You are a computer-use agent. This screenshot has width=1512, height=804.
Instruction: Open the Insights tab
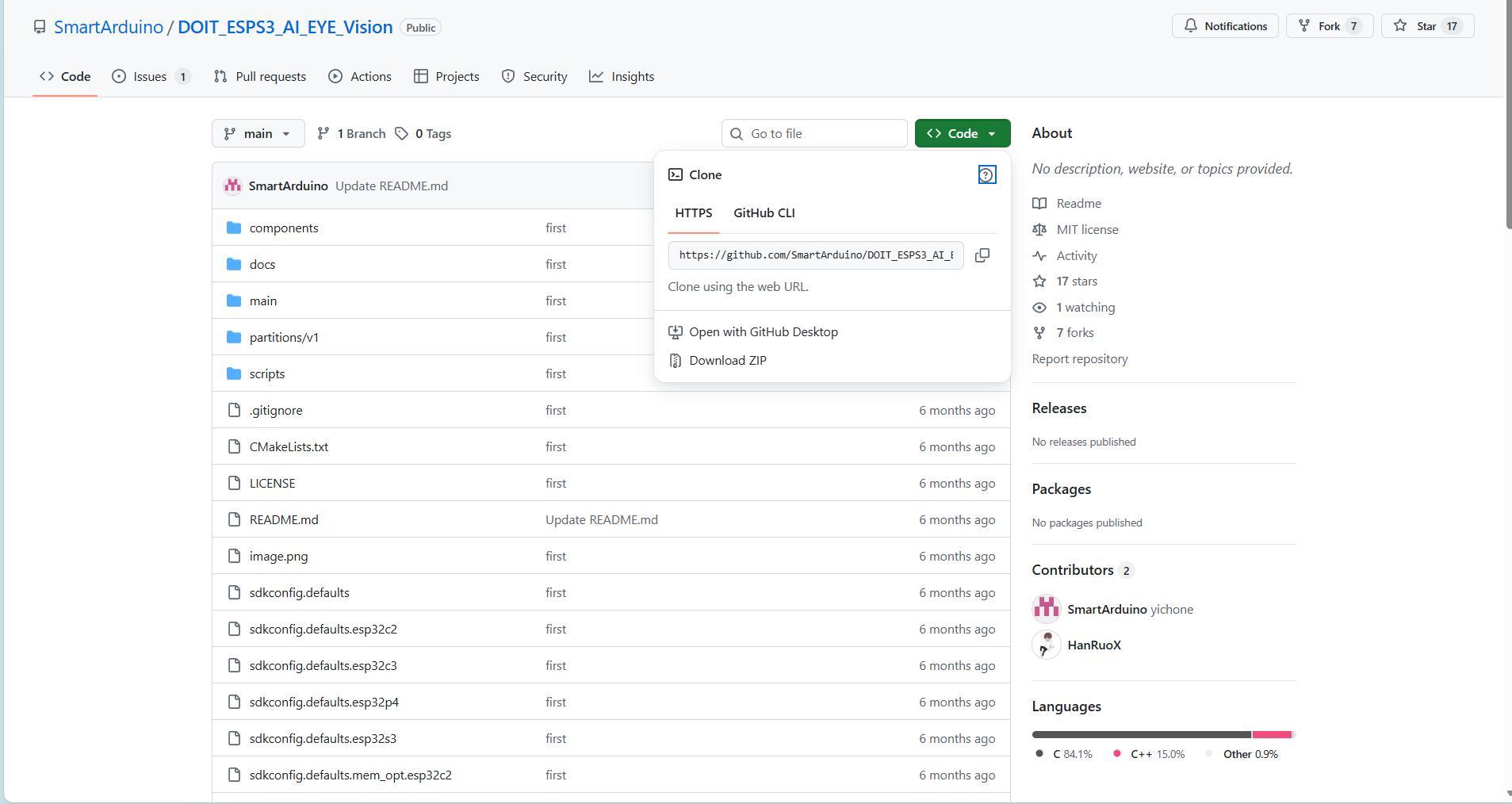(x=622, y=76)
